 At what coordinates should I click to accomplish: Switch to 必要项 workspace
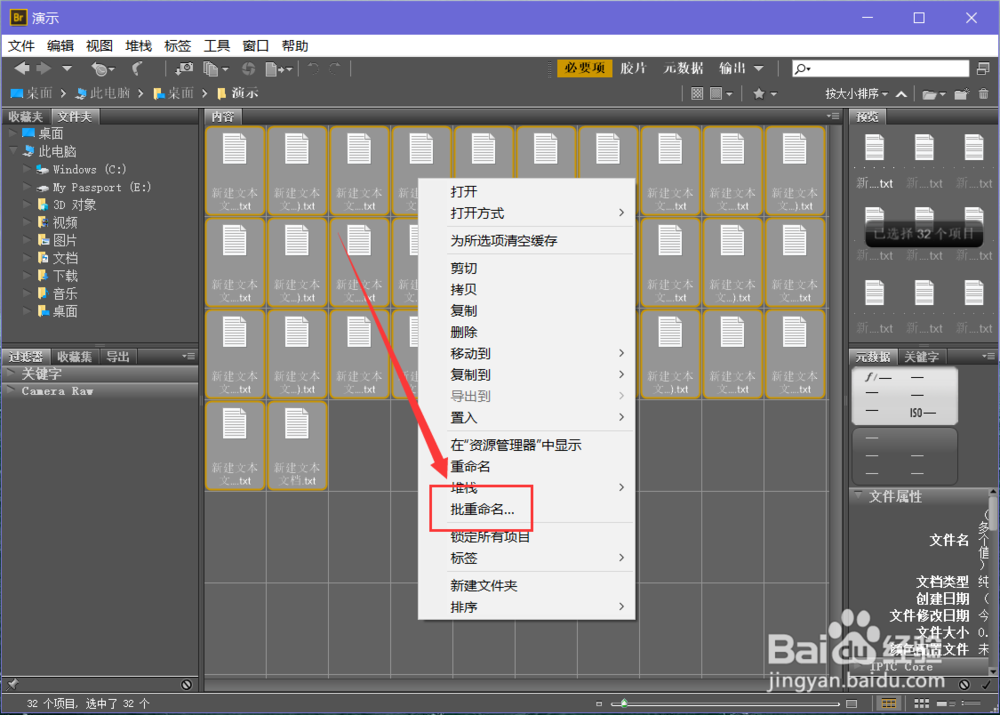tap(585, 68)
